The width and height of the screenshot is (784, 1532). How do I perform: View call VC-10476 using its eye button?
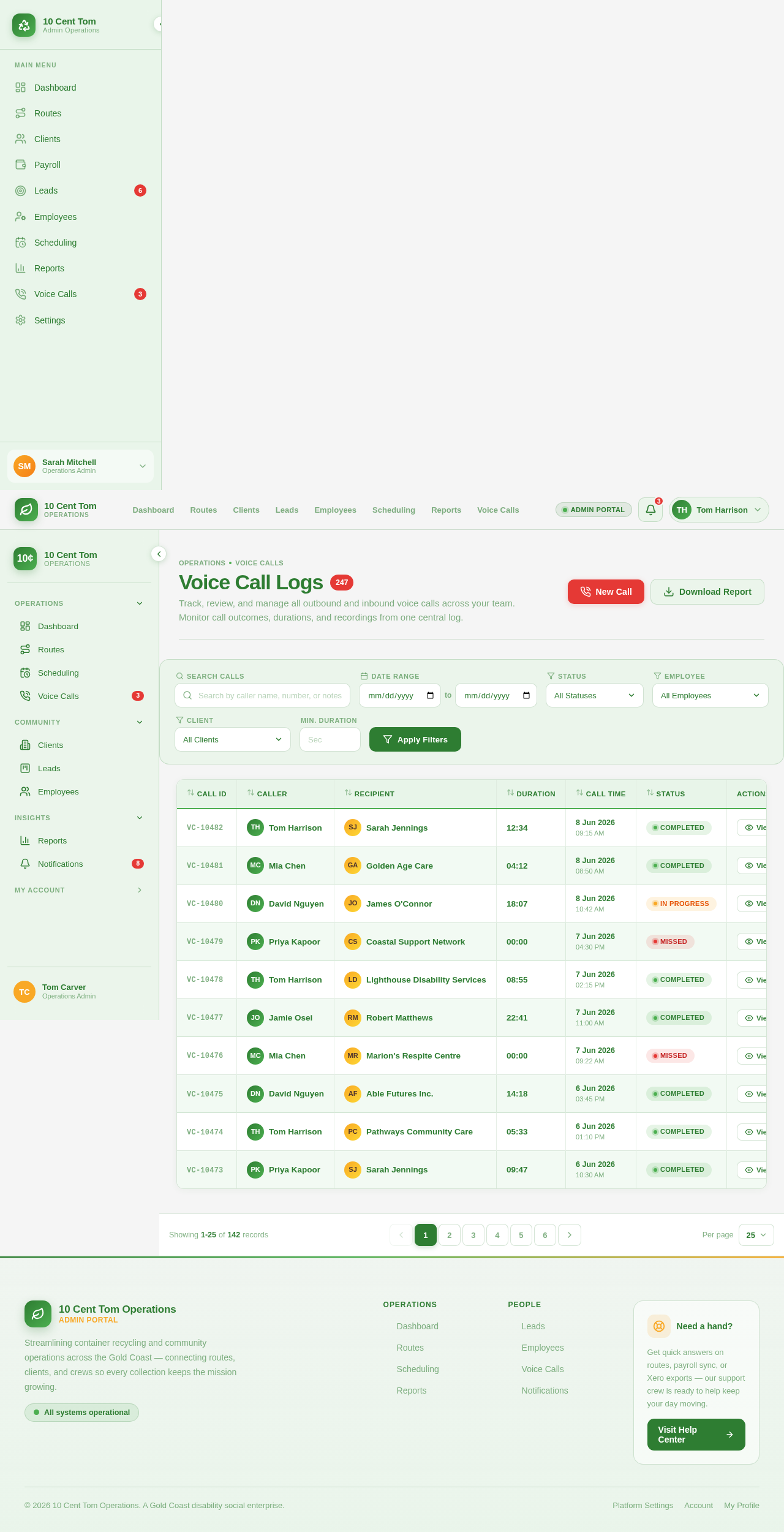coord(752,1055)
